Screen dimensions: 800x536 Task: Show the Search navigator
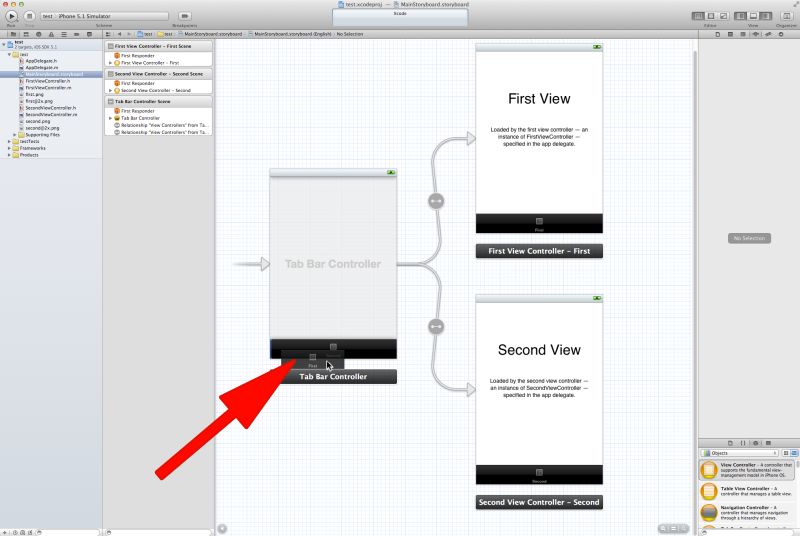[x=39, y=34]
